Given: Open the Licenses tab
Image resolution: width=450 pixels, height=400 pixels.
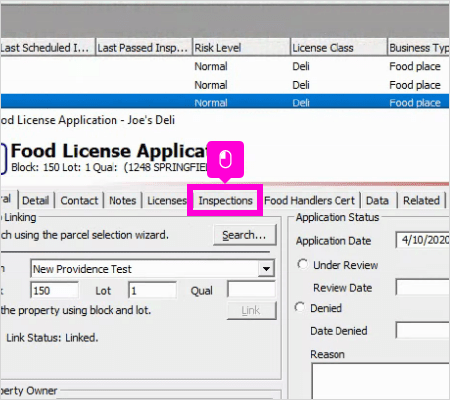Looking at the screenshot, I should 167,201.
